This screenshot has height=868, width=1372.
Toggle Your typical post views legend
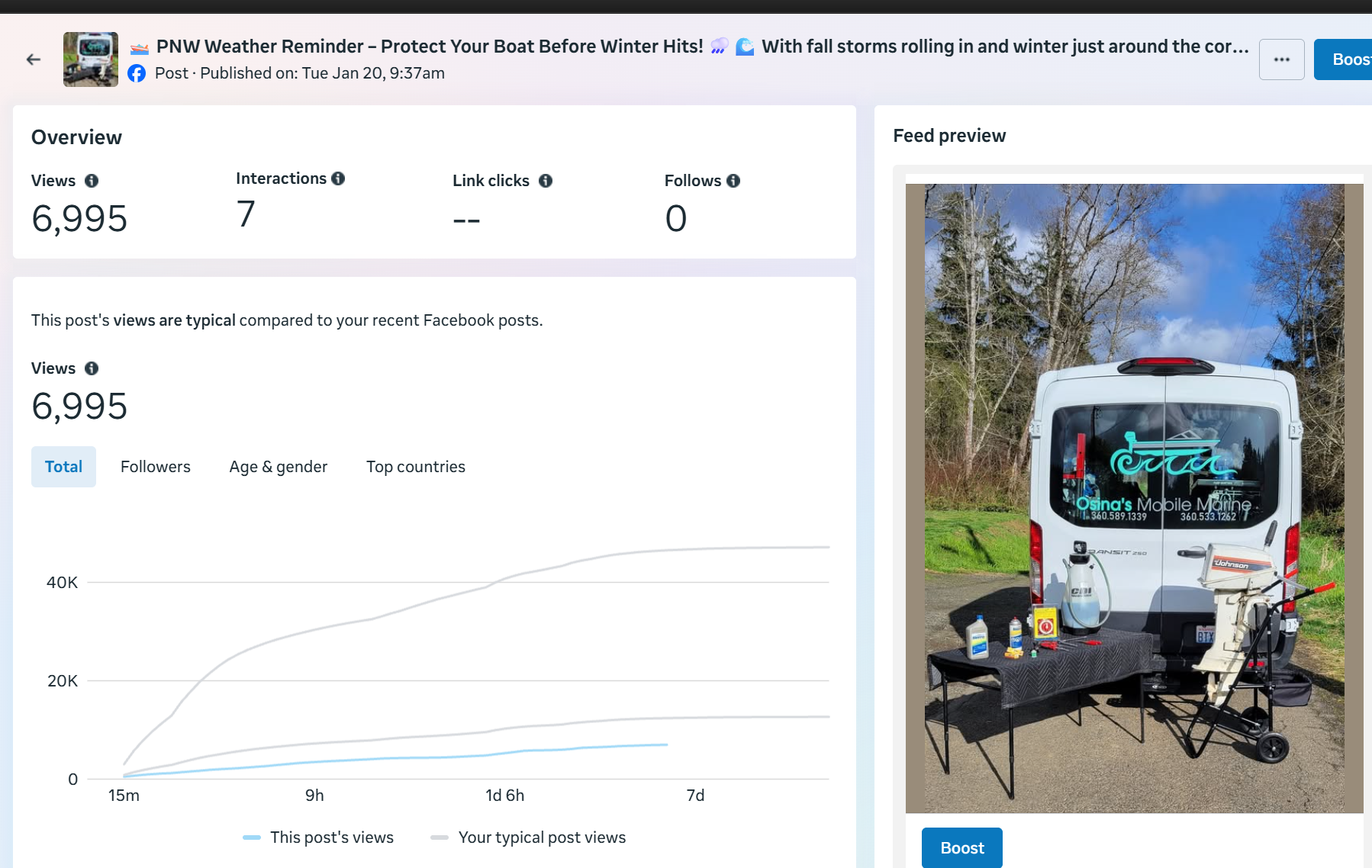(528, 837)
